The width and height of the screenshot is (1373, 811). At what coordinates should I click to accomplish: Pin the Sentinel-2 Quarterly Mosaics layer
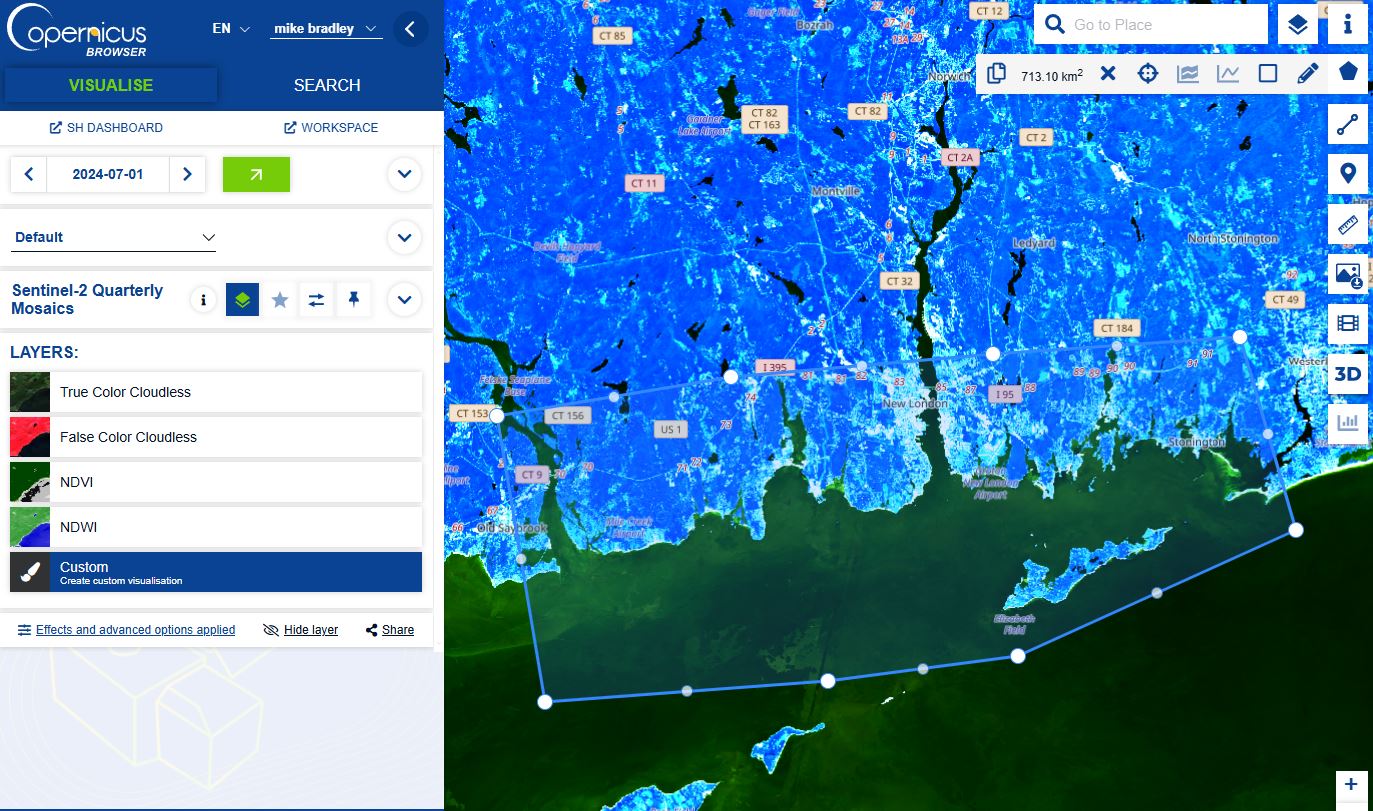click(x=354, y=299)
